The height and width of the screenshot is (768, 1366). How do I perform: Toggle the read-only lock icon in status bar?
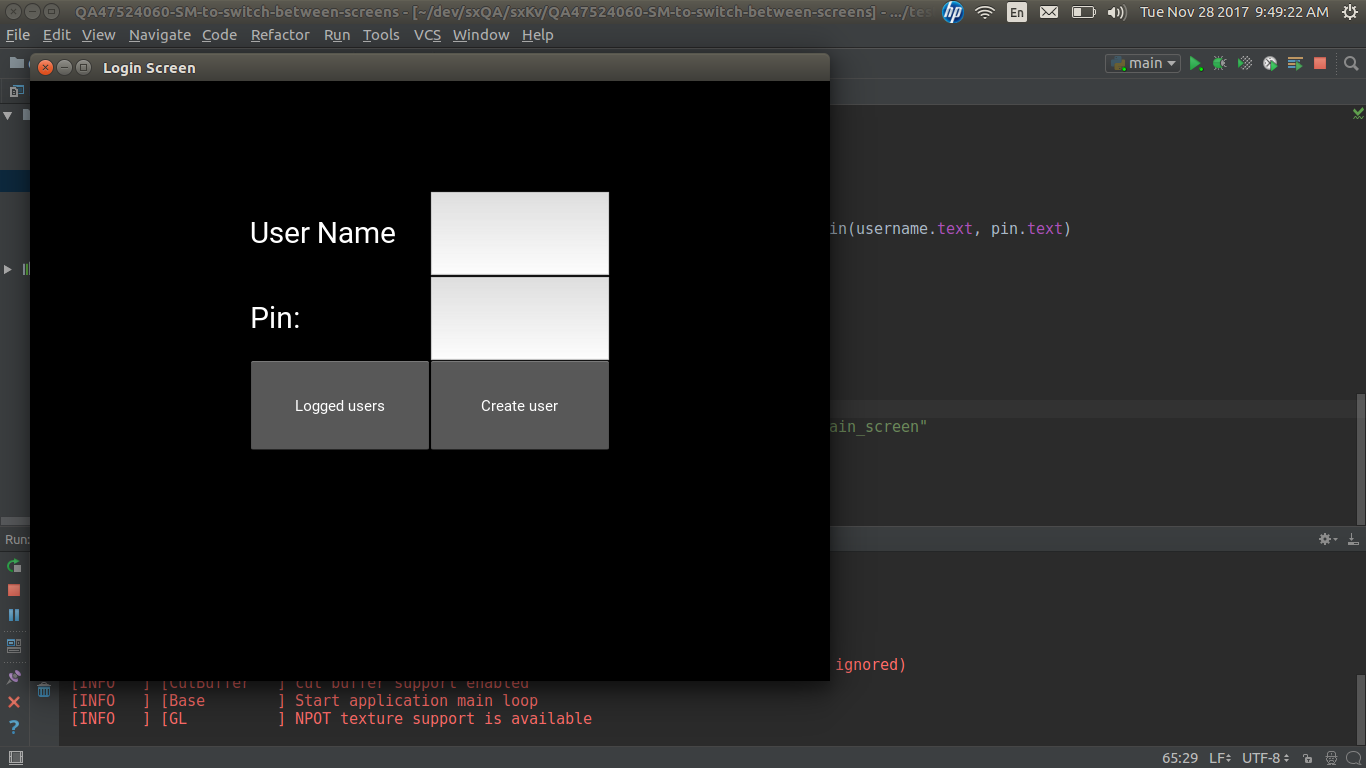pyautogui.click(x=1307, y=758)
